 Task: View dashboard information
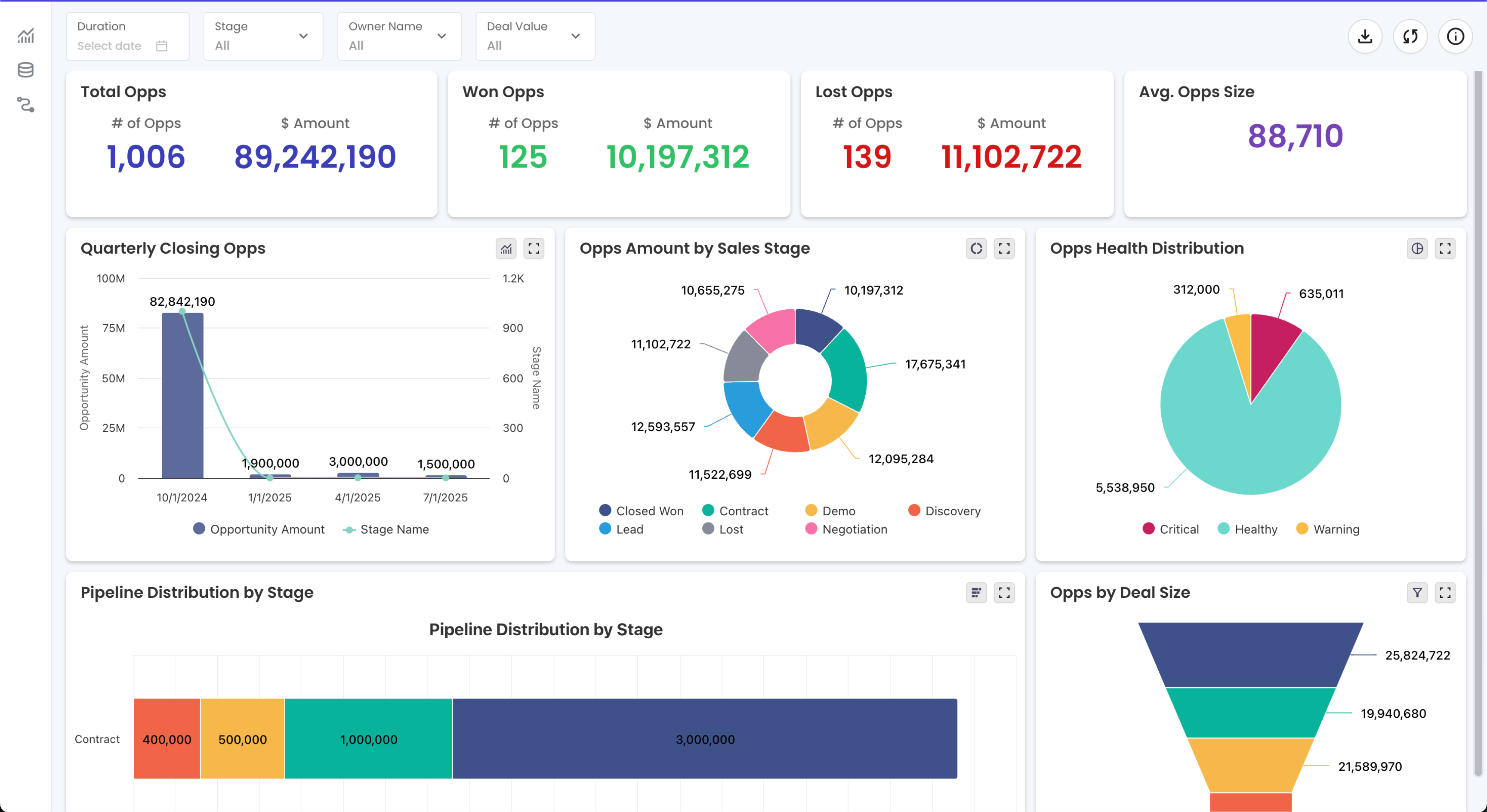click(1455, 36)
